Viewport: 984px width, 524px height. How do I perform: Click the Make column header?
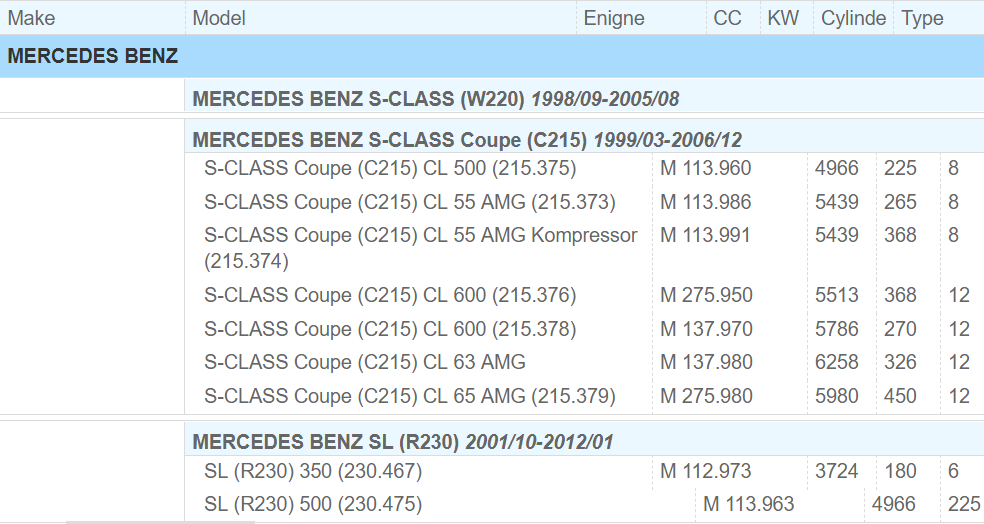tap(32, 18)
